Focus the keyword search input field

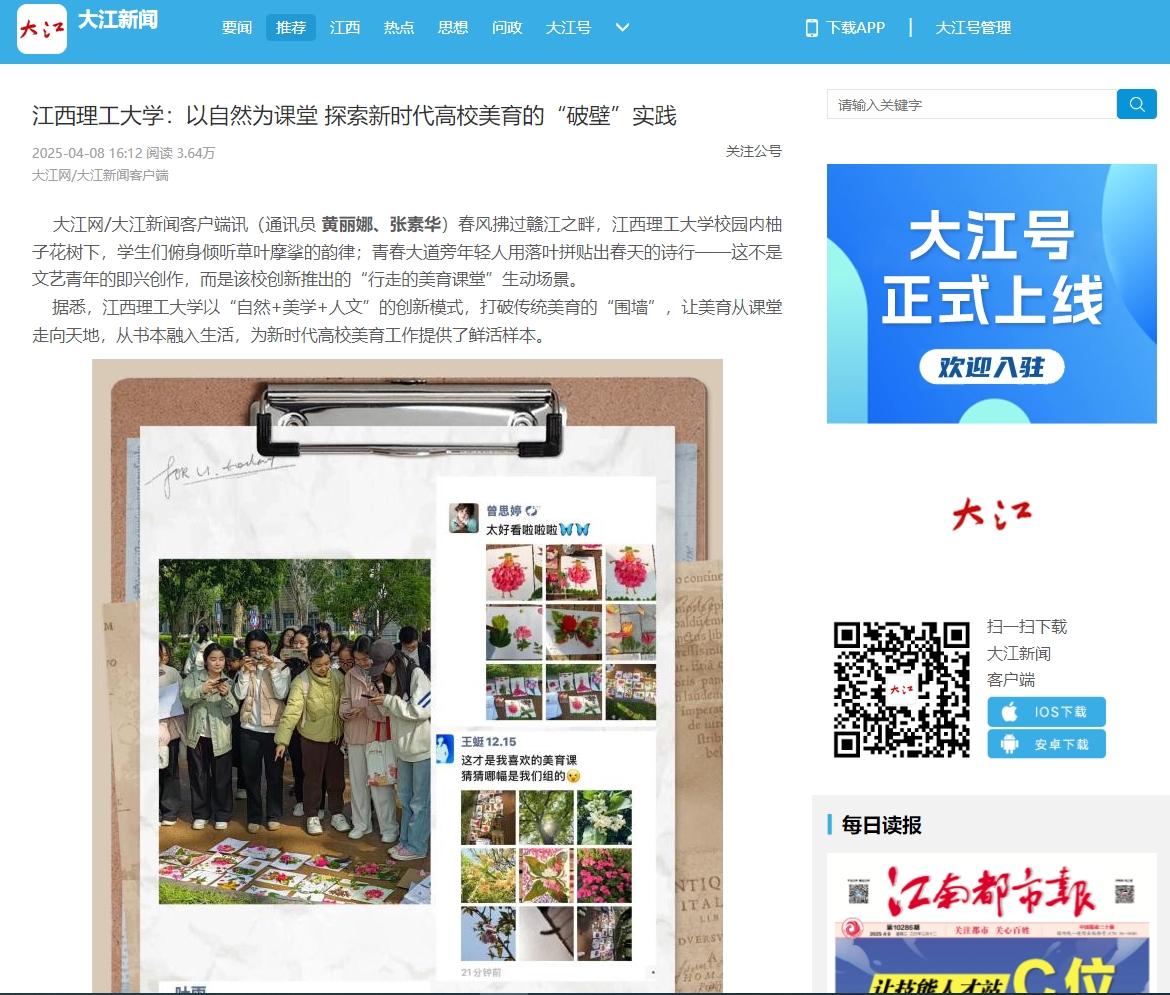(970, 104)
